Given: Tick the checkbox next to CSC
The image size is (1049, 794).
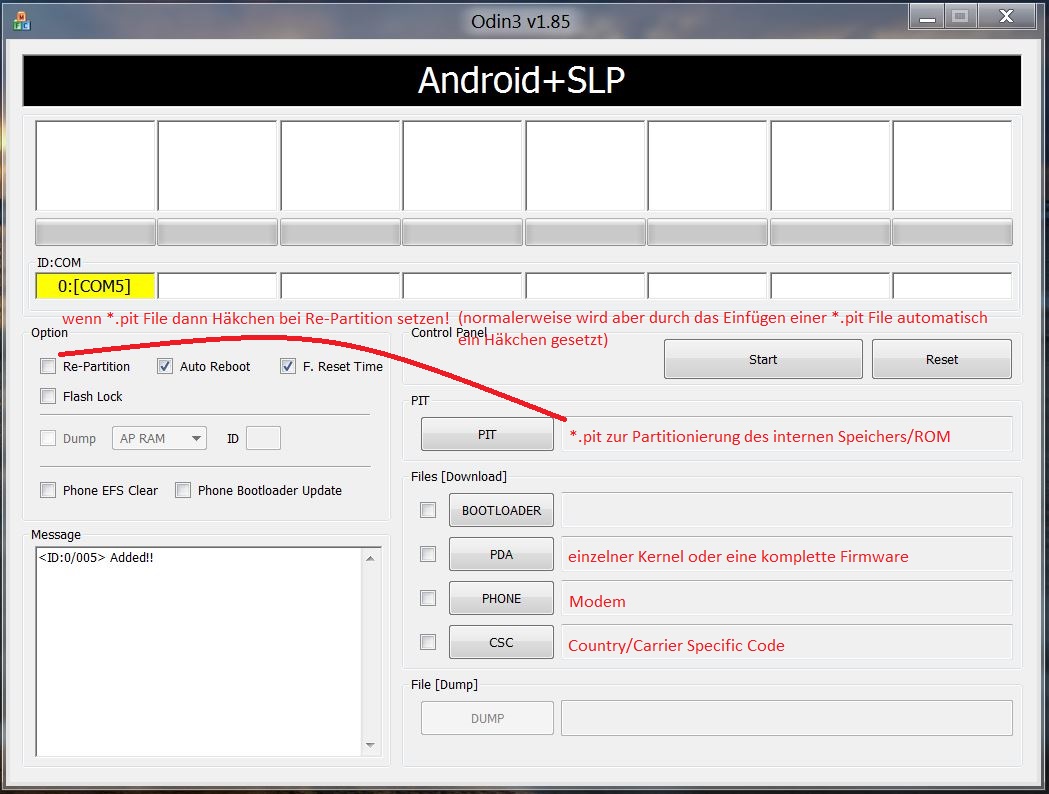Looking at the screenshot, I should click(x=427, y=642).
